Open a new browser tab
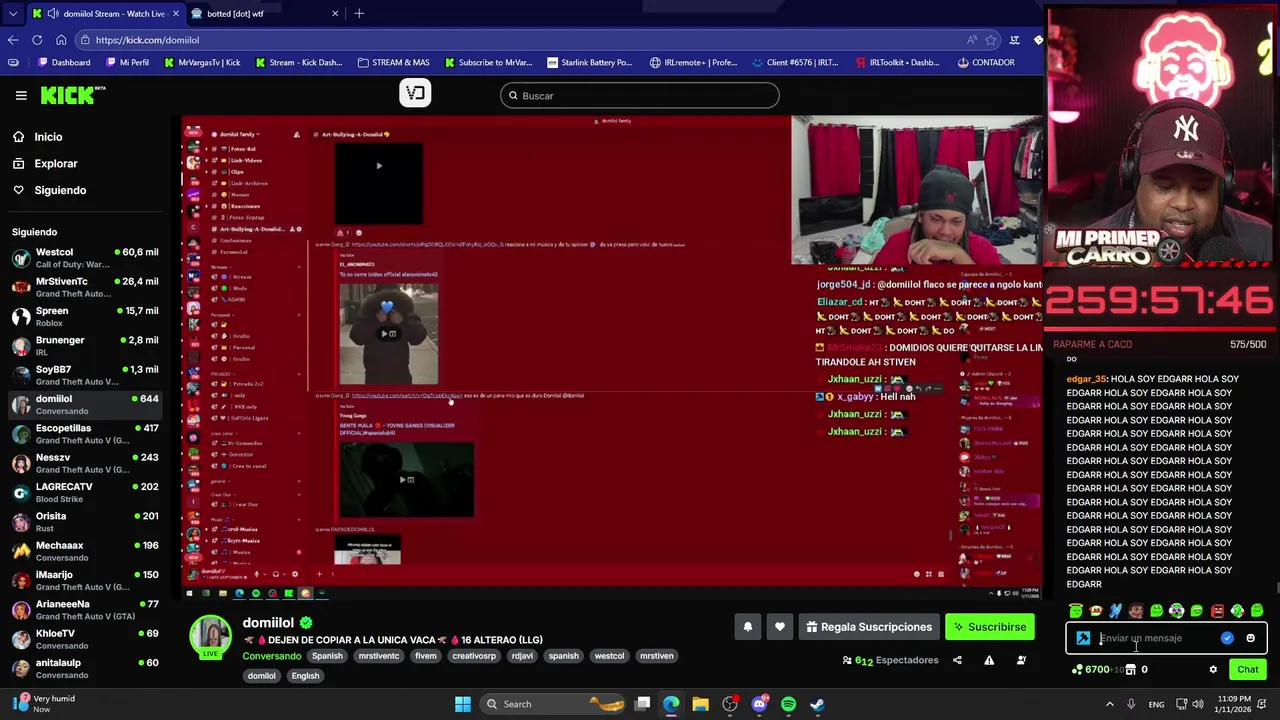1280x720 pixels. click(x=359, y=14)
